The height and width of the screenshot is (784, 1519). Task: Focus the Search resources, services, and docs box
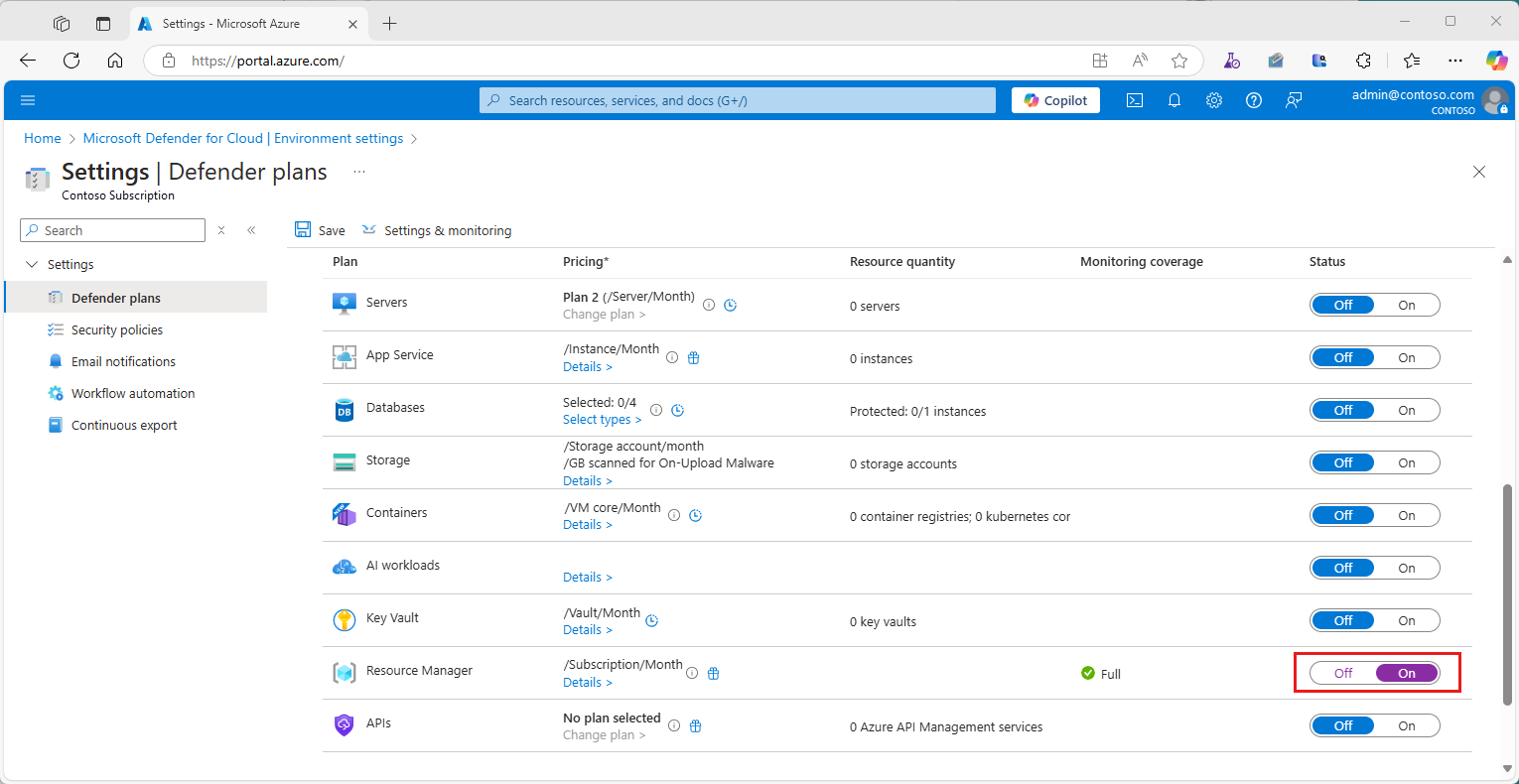click(x=738, y=100)
